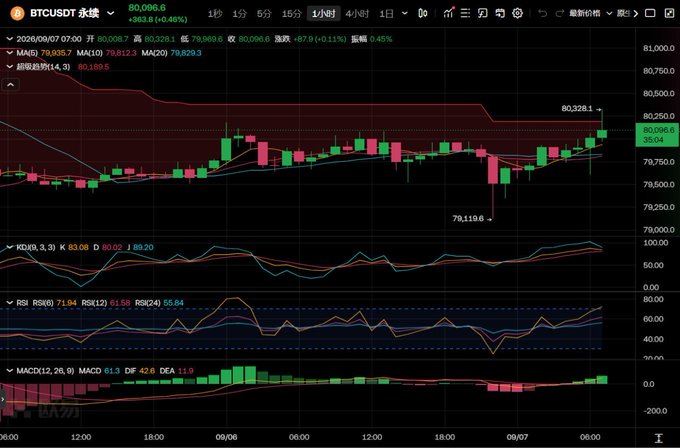680x448 pixels.
Task: Select the 4小时 timeframe
Action: point(357,14)
